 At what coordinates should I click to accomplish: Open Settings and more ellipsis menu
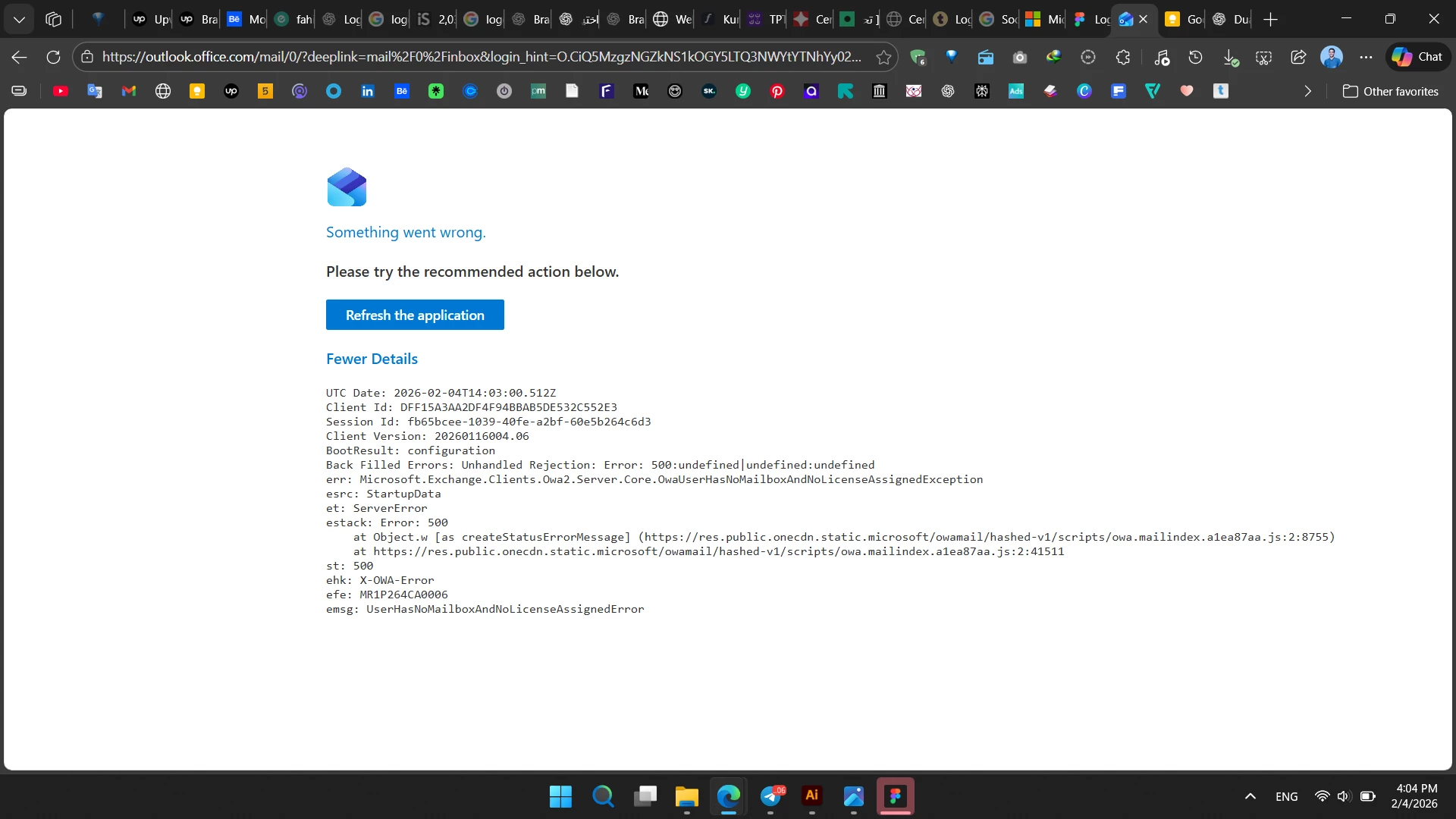click(x=1366, y=57)
